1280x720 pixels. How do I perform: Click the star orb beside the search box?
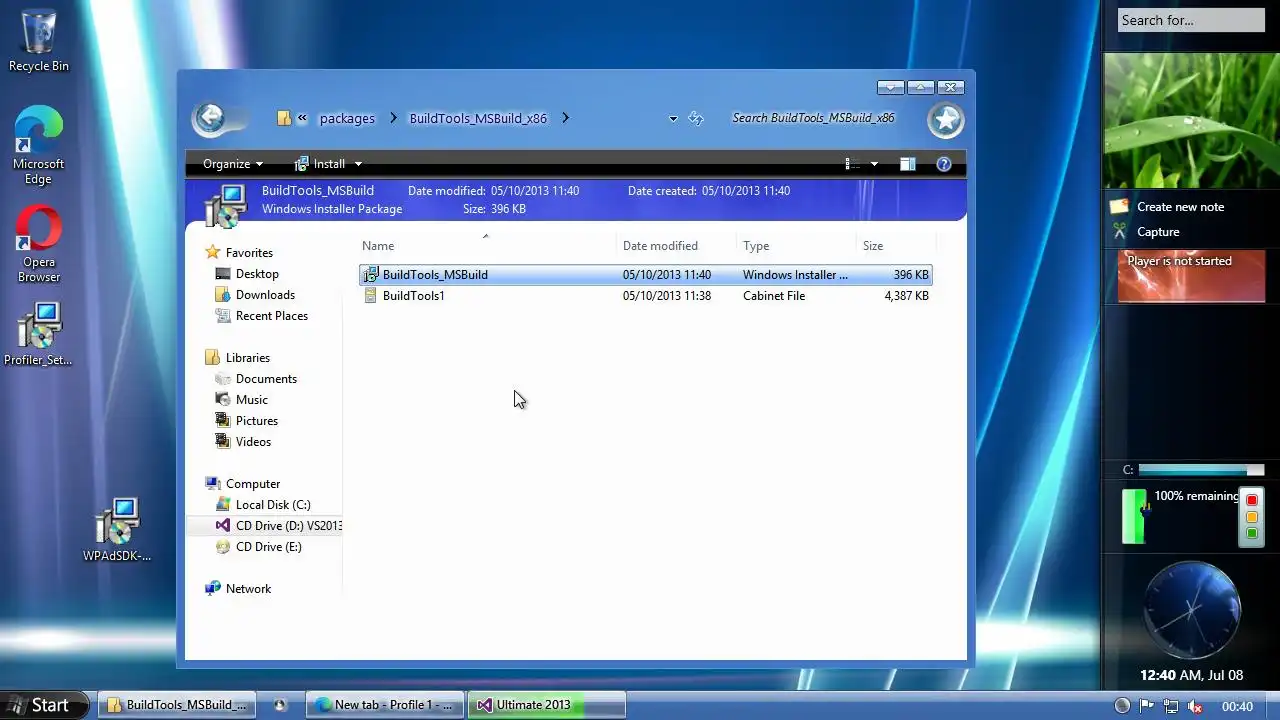click(x=945, y=120)
